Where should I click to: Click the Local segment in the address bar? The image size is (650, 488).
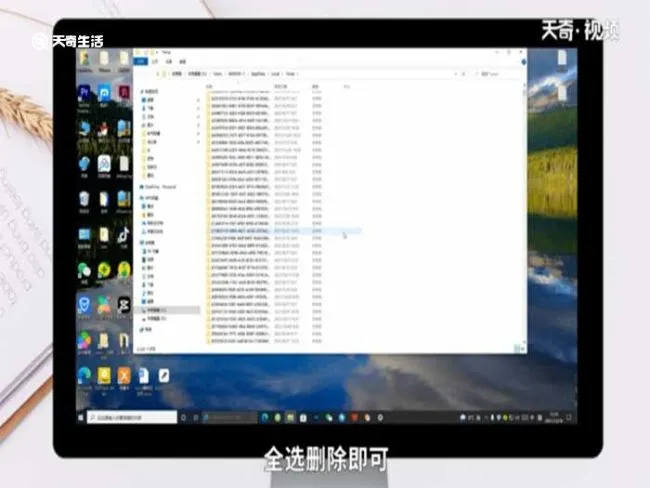(275, 74)
